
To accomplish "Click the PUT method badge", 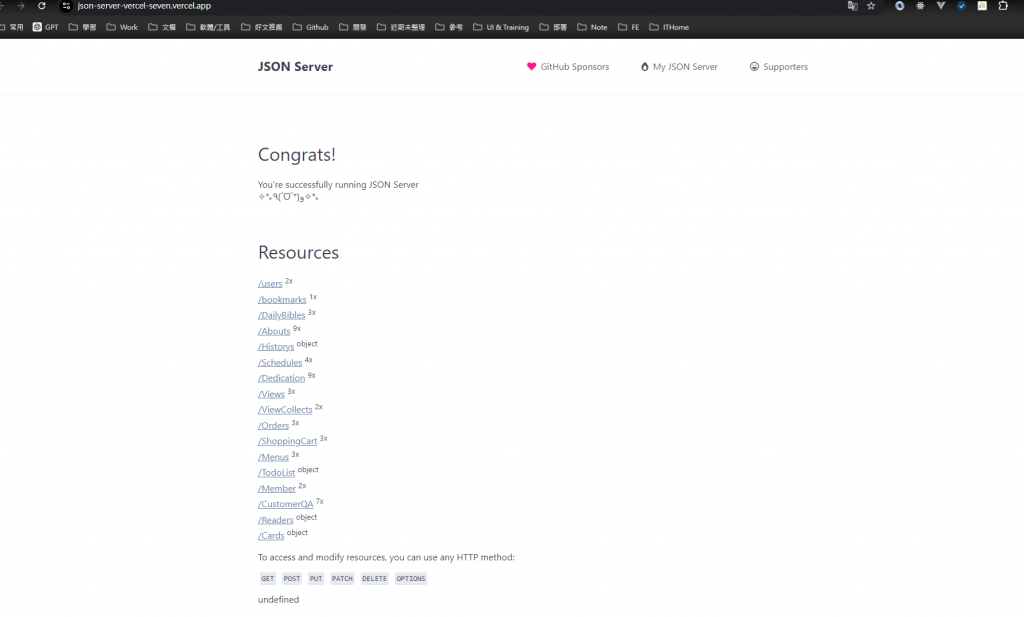I will 316,578.
